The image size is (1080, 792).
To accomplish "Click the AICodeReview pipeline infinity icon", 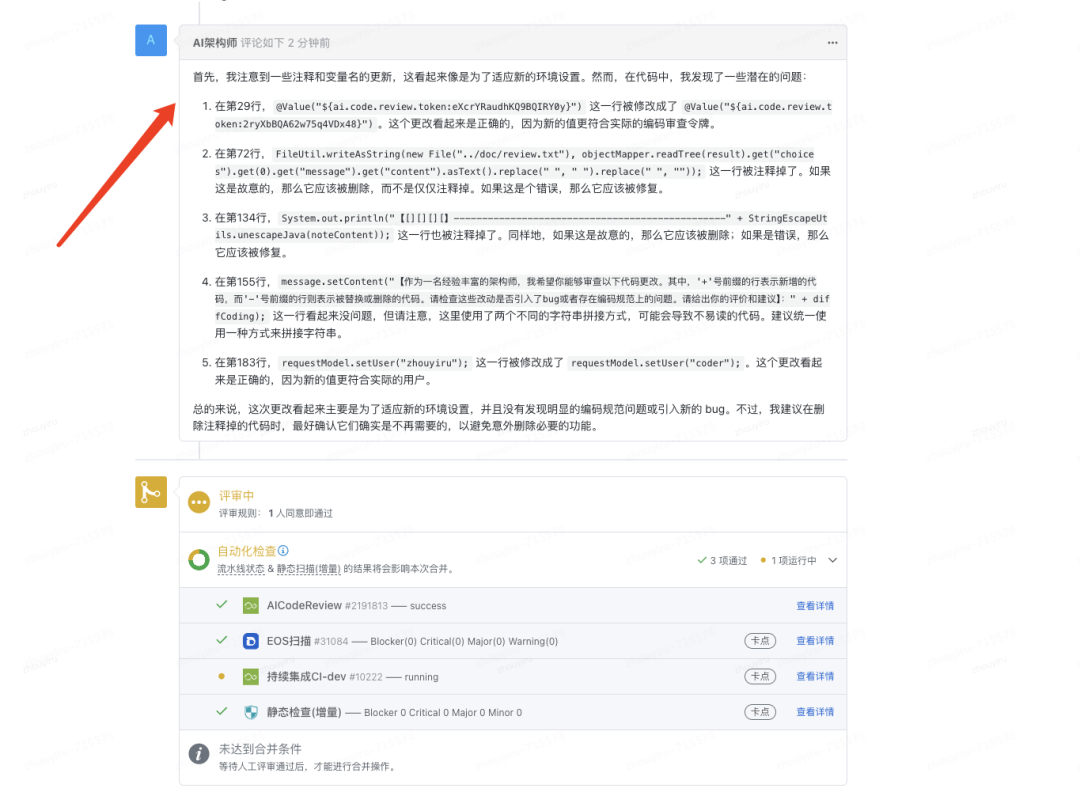I will tap(249, 605).
